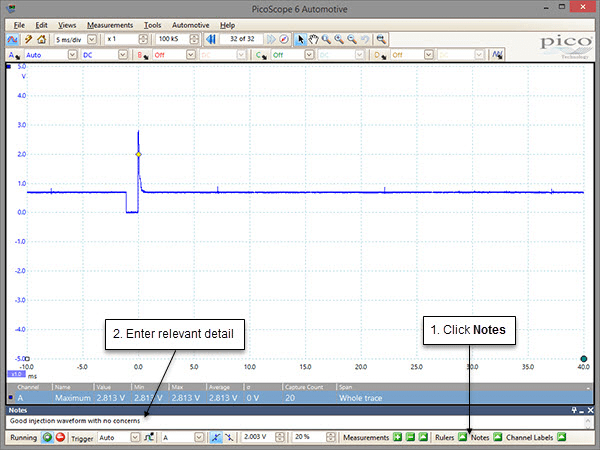Click the home icon in toolbar
600x450 pixels.
(41, 39)
